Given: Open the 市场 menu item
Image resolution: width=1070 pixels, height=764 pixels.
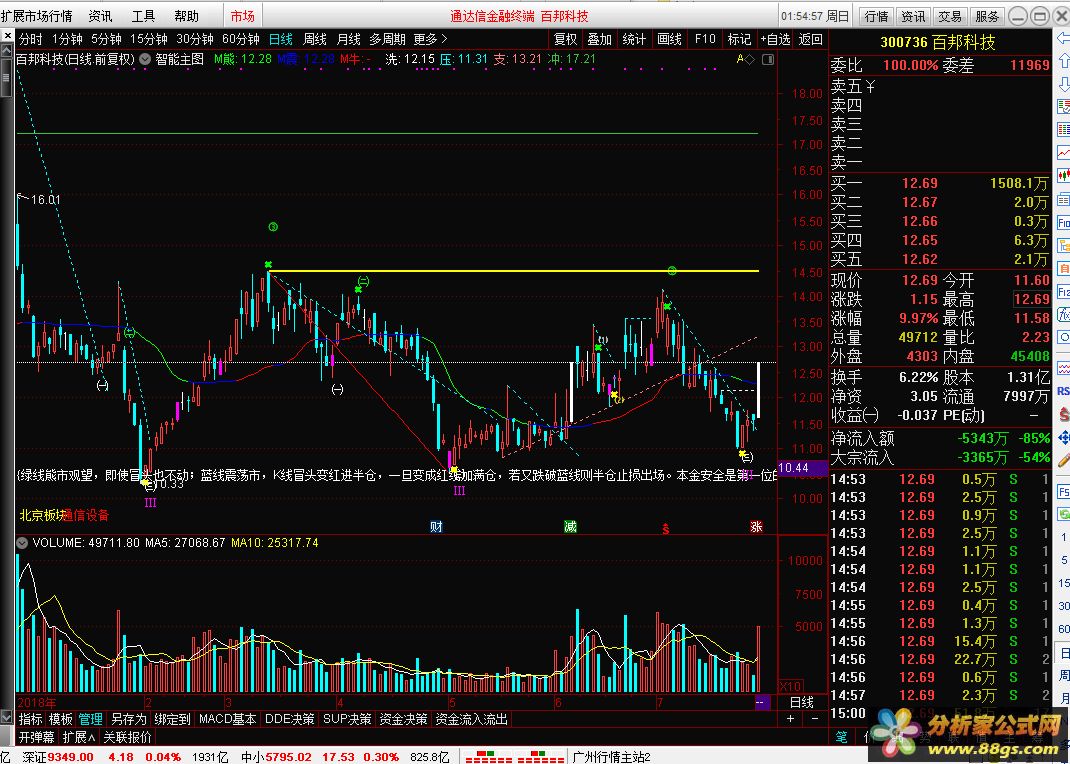Looking at the screenshot, I should (242, 16).
